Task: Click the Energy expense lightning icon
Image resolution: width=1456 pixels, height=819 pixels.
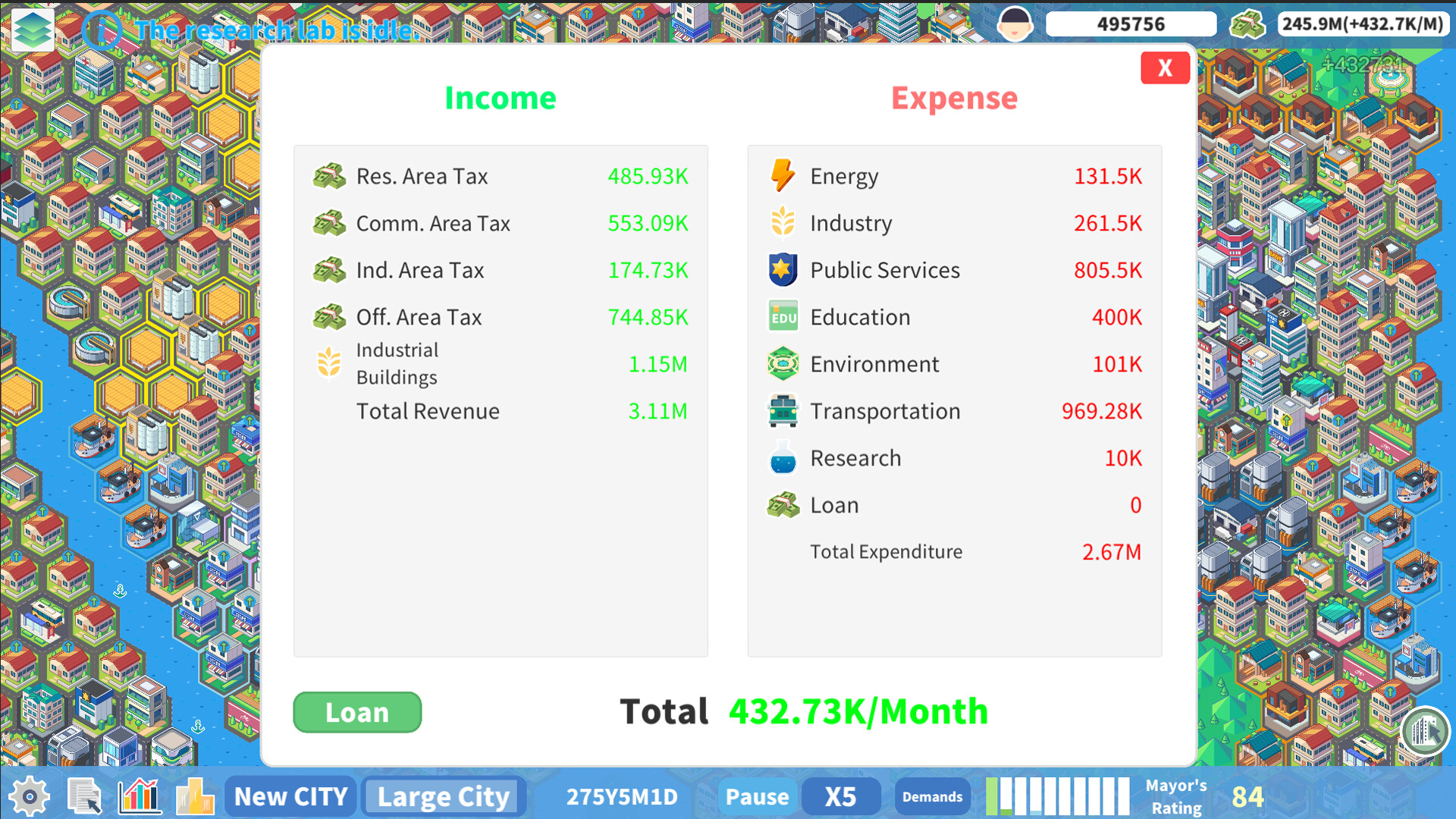Action: click(782, 176)
